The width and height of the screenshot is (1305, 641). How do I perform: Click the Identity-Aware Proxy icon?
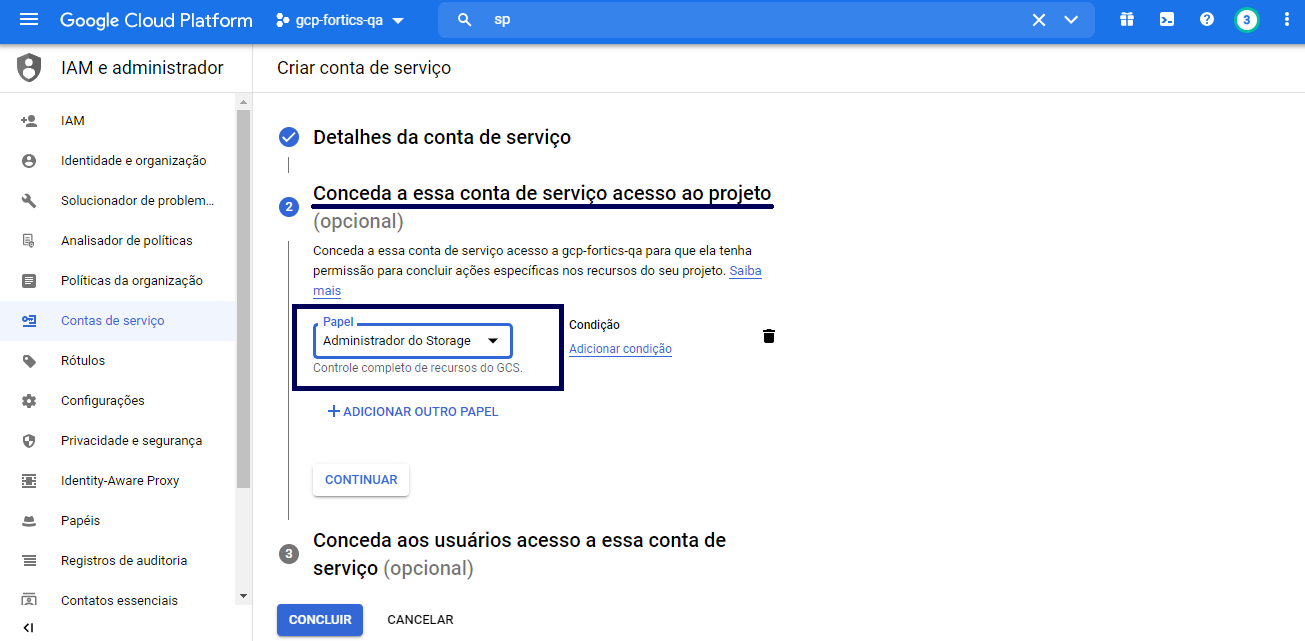point(29,481)
